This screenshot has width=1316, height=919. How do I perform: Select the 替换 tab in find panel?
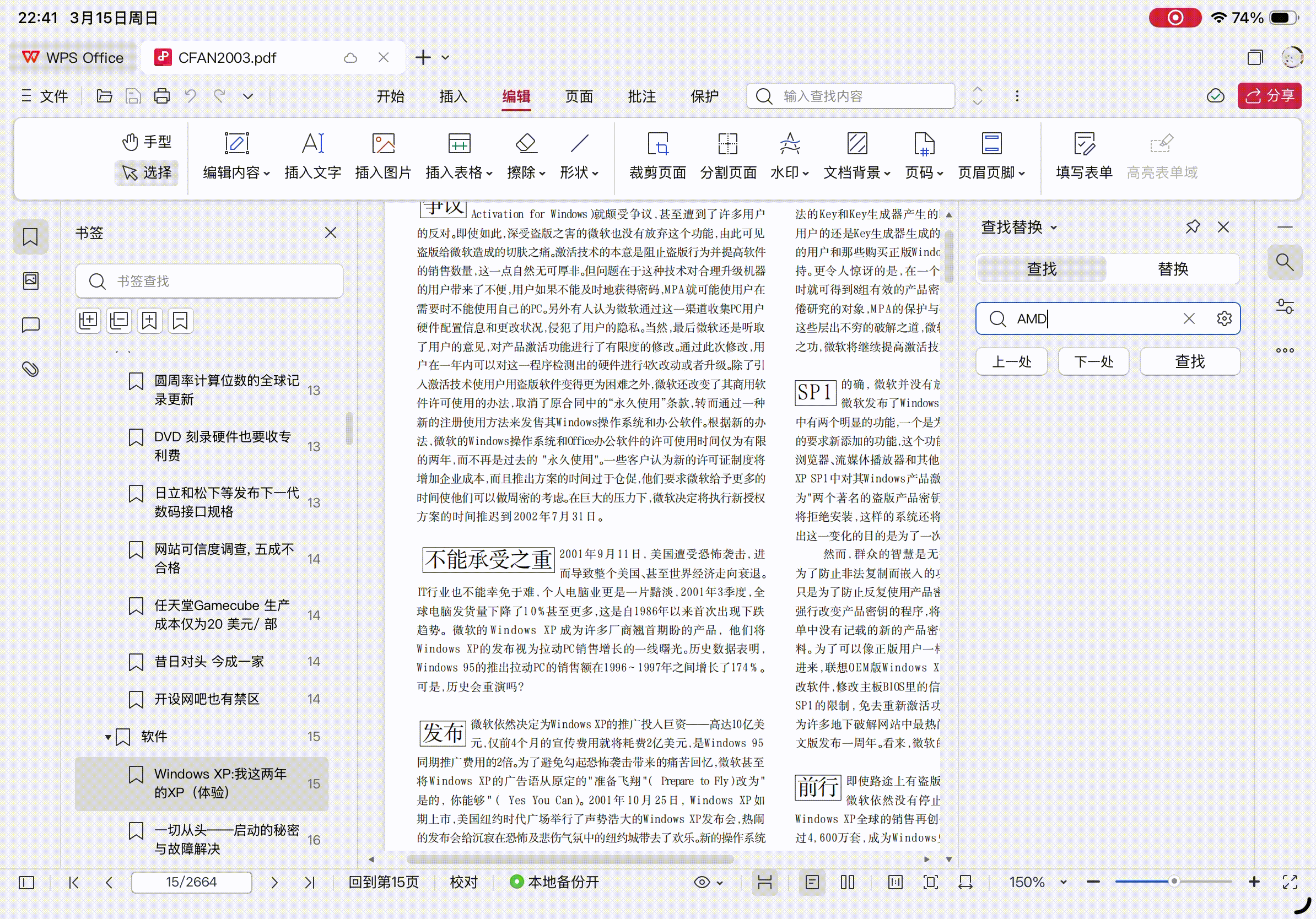point(1173,269)
